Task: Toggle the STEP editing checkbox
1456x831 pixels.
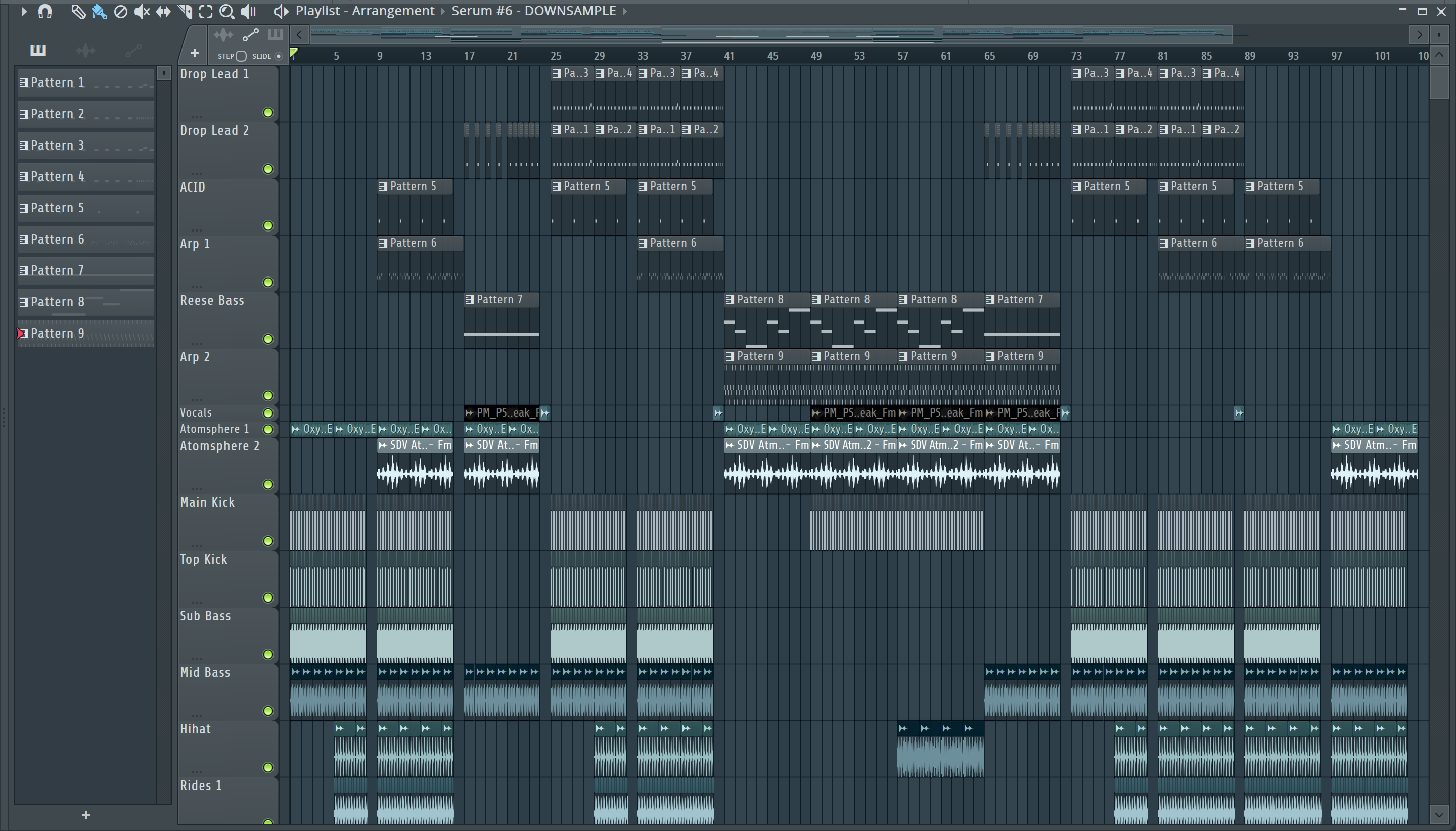Action: [x=241, y=56]
